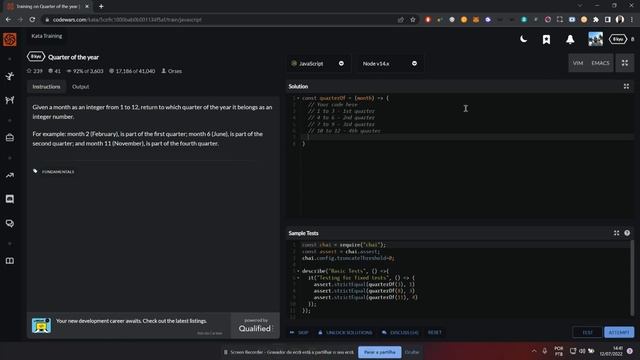Open Extensions puzzle icon
640x360 pixels.
(x=596, y=20)
